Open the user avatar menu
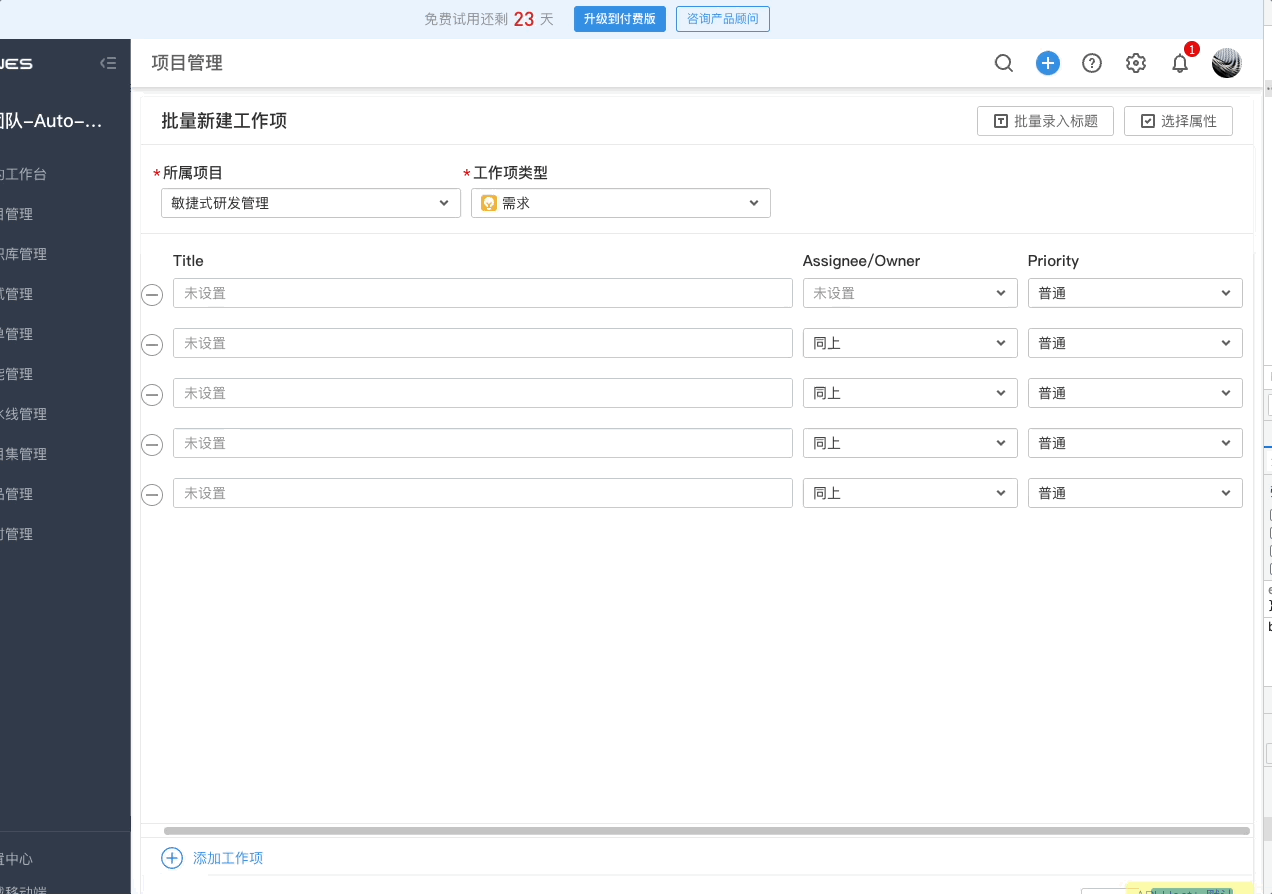 click(x=1226, y=62)
